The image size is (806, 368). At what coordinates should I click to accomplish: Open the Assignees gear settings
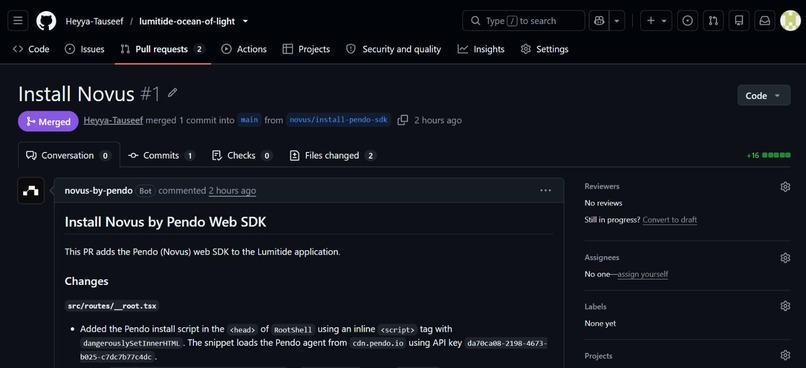pos(785,257)
